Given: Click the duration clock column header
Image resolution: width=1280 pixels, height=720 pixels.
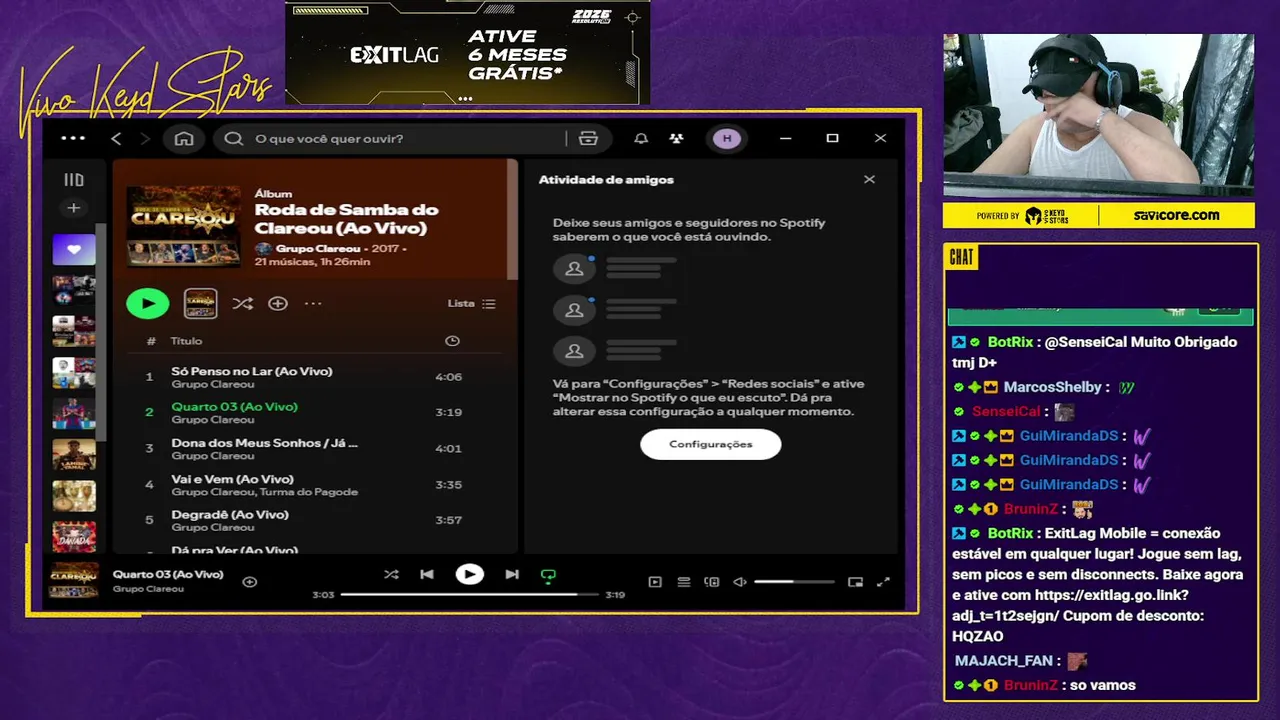Looking at the screenshot, I should 452,341.
